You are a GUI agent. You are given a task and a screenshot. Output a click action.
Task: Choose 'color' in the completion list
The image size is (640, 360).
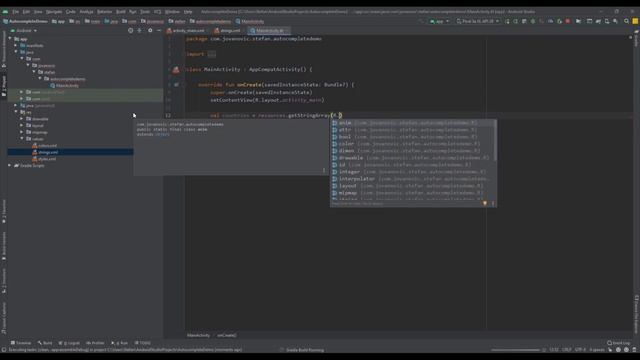pyautogui.click(x=412, y=144)
